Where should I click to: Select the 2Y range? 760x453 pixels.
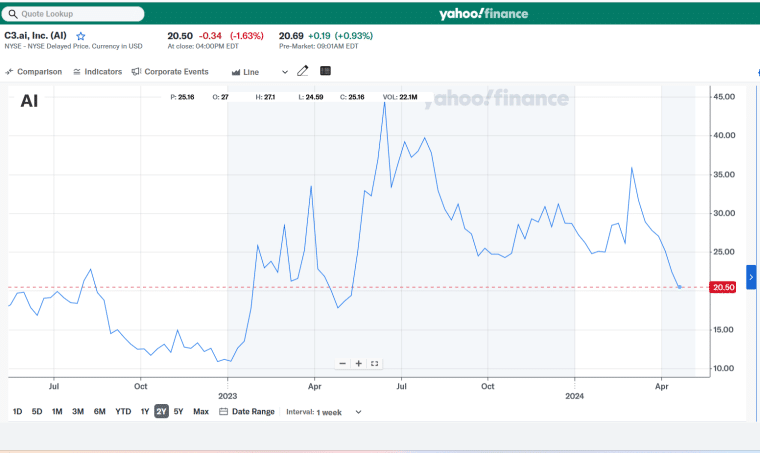coord(161,411)
